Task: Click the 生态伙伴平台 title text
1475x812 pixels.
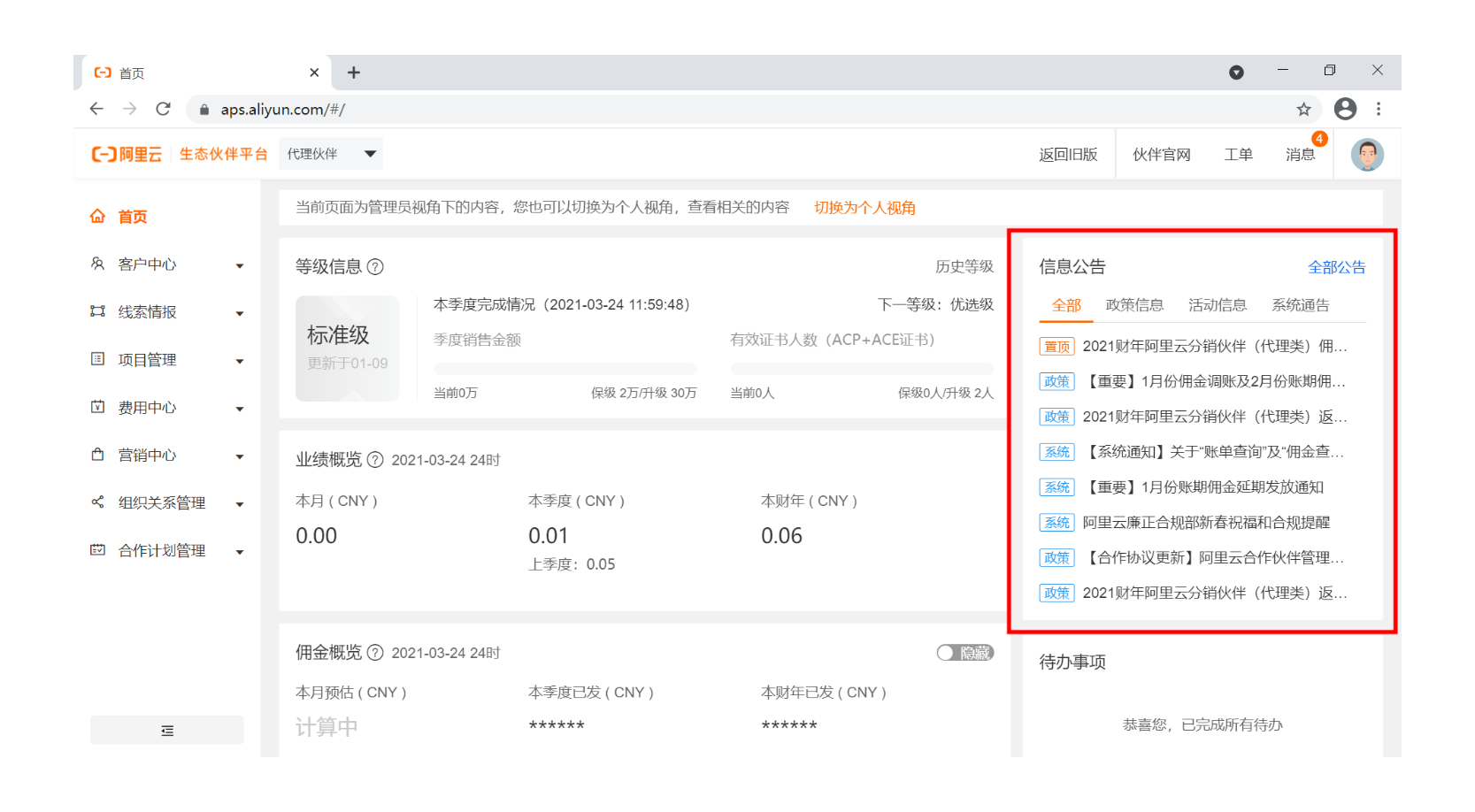Action: point(224,154)
